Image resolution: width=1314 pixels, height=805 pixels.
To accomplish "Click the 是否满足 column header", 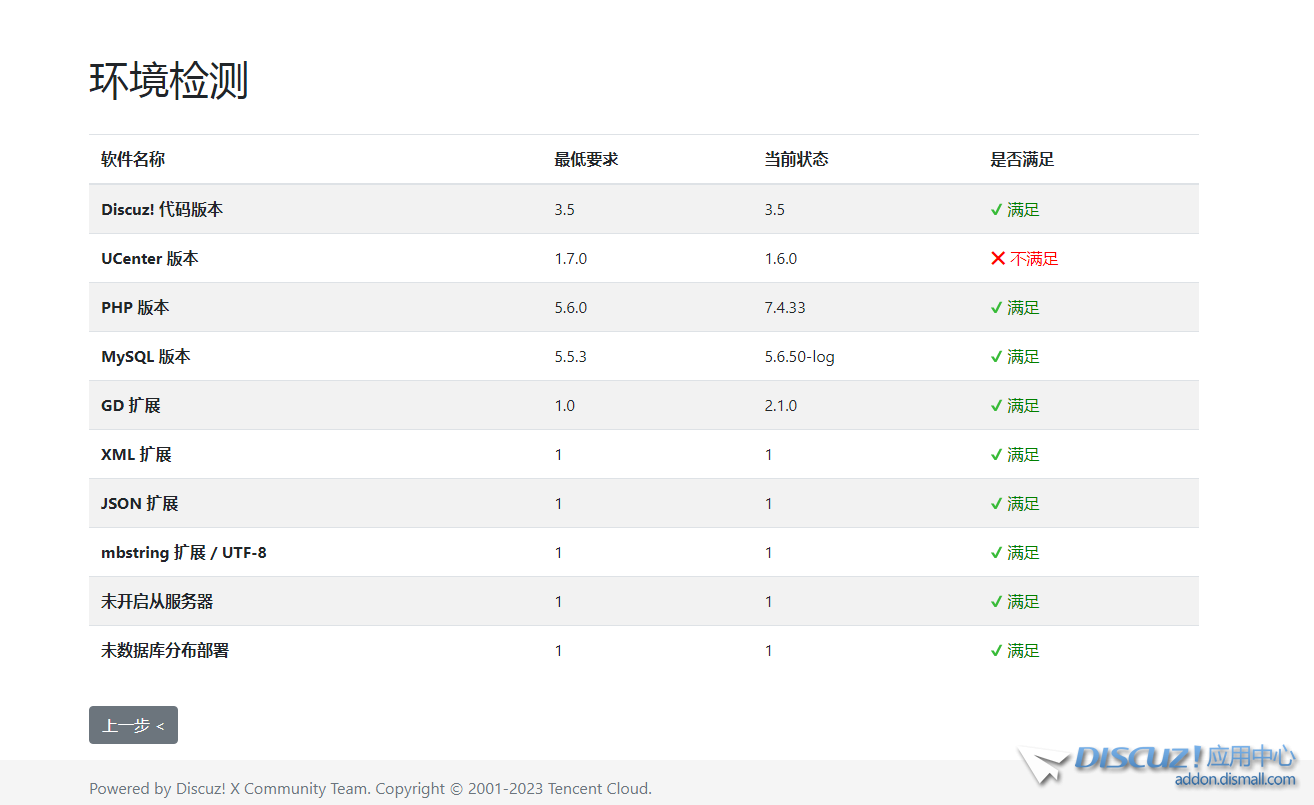I will coord(1022,160).
